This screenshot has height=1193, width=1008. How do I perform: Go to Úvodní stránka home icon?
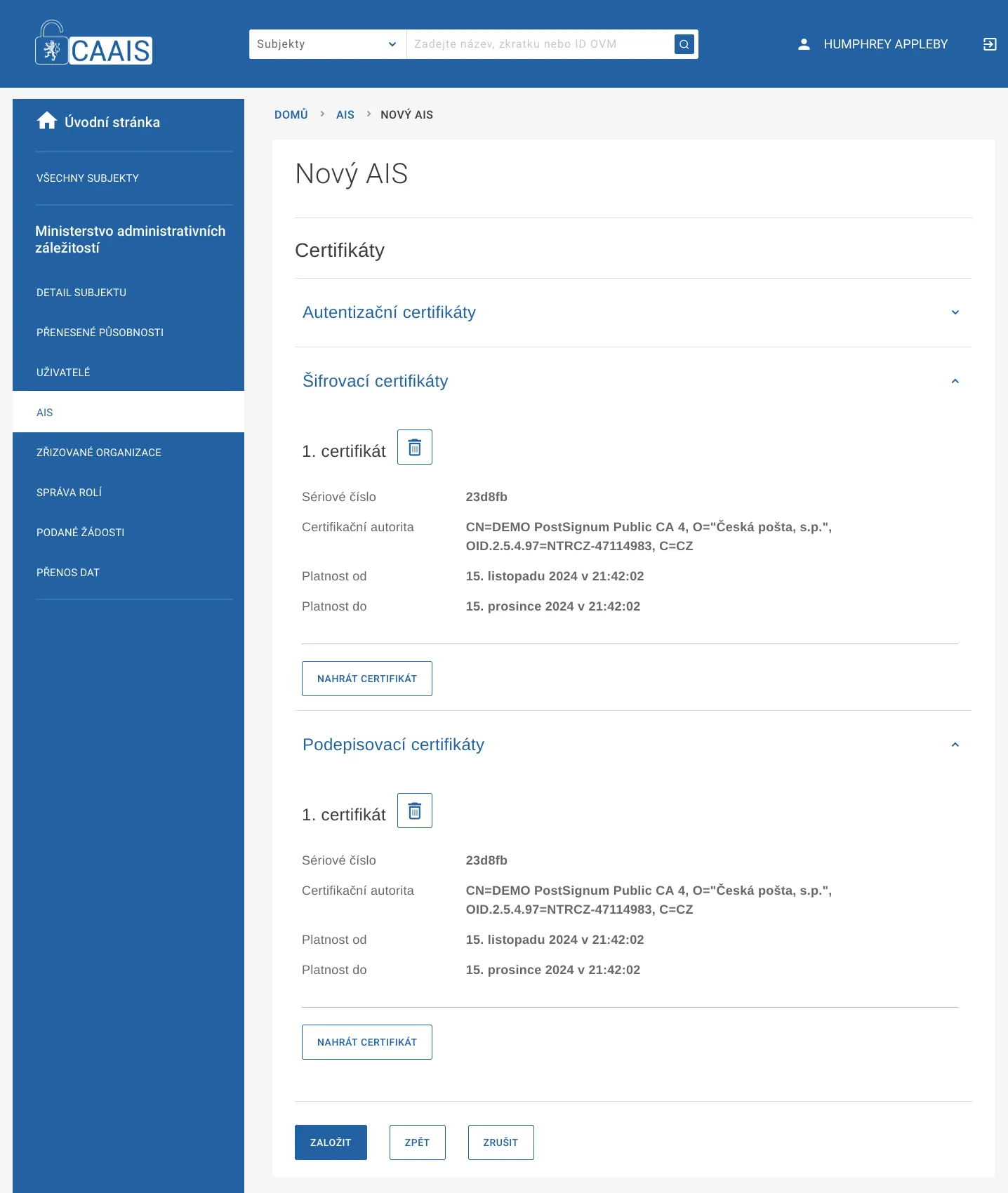pyautogui.click(x=47, y=121)
